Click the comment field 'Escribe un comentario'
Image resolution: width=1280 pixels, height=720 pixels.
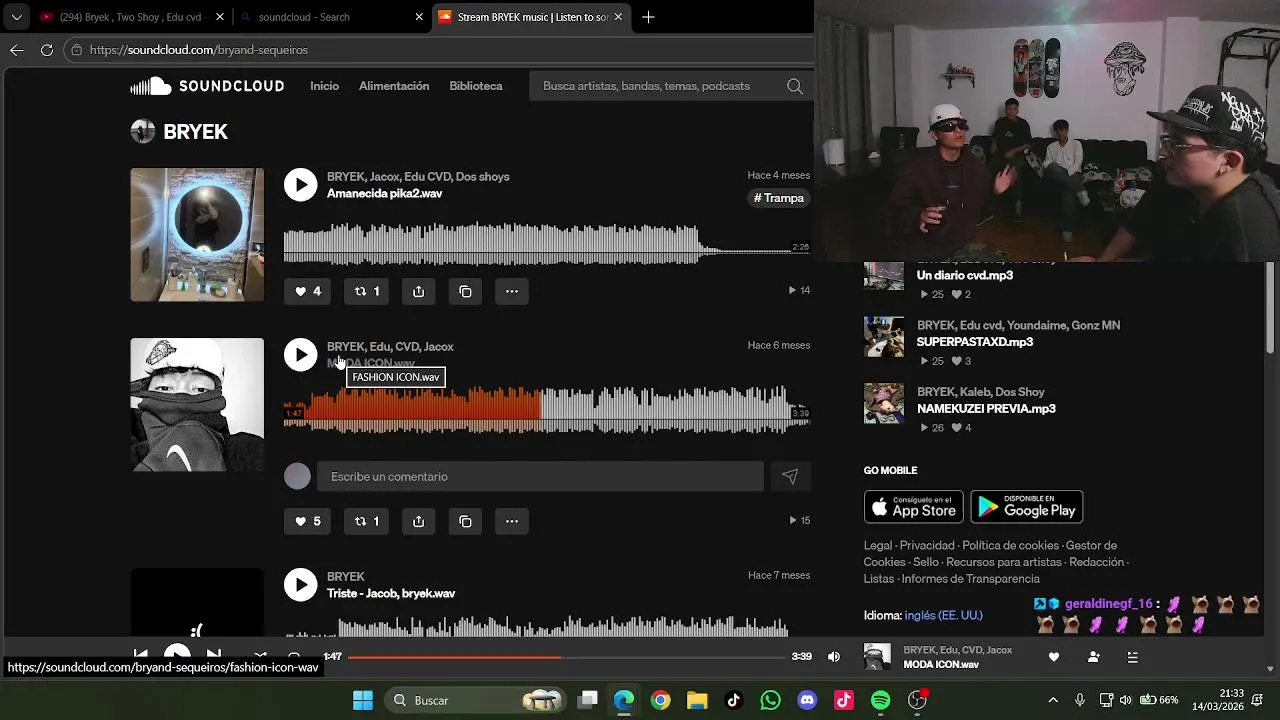coord(540,477)
